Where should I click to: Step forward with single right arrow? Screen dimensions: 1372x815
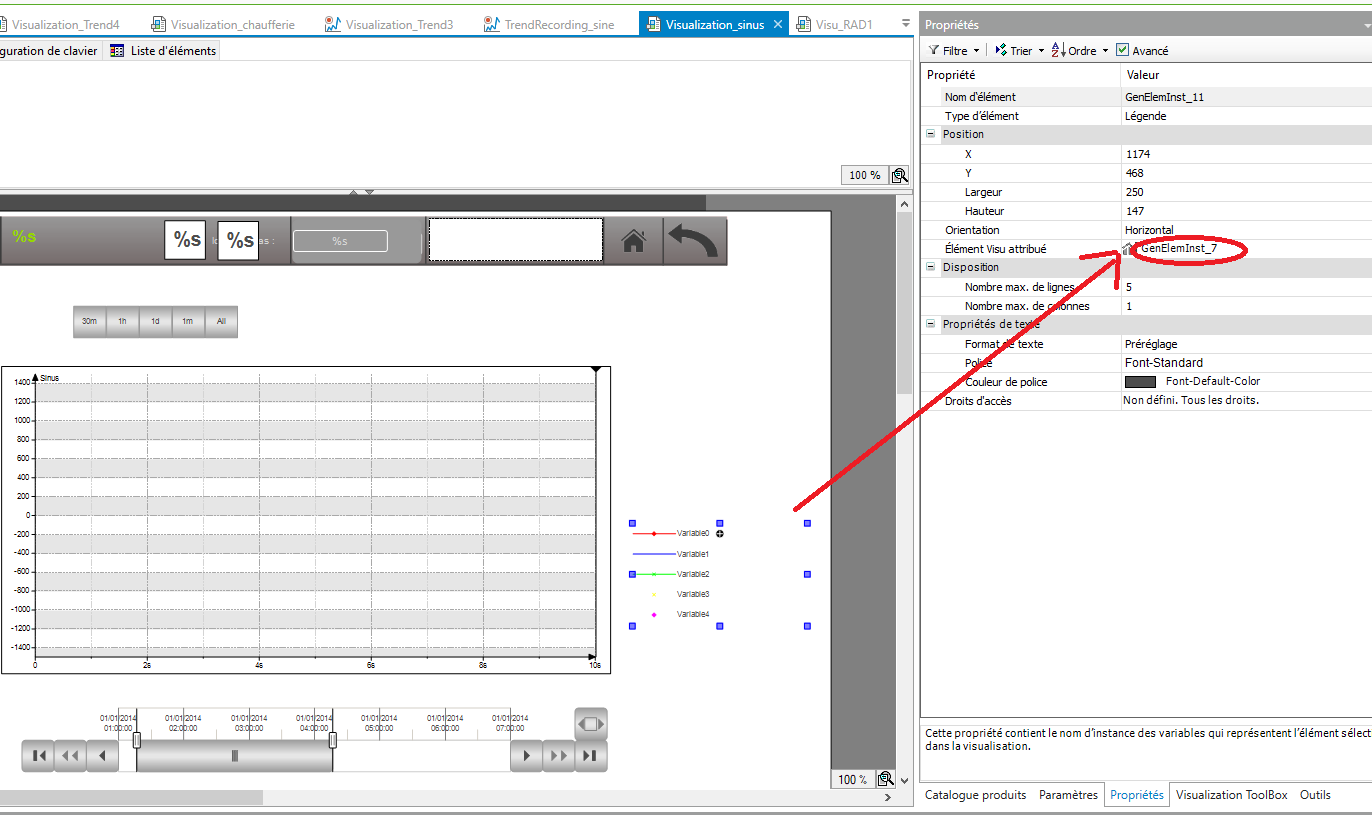point(526,756)
